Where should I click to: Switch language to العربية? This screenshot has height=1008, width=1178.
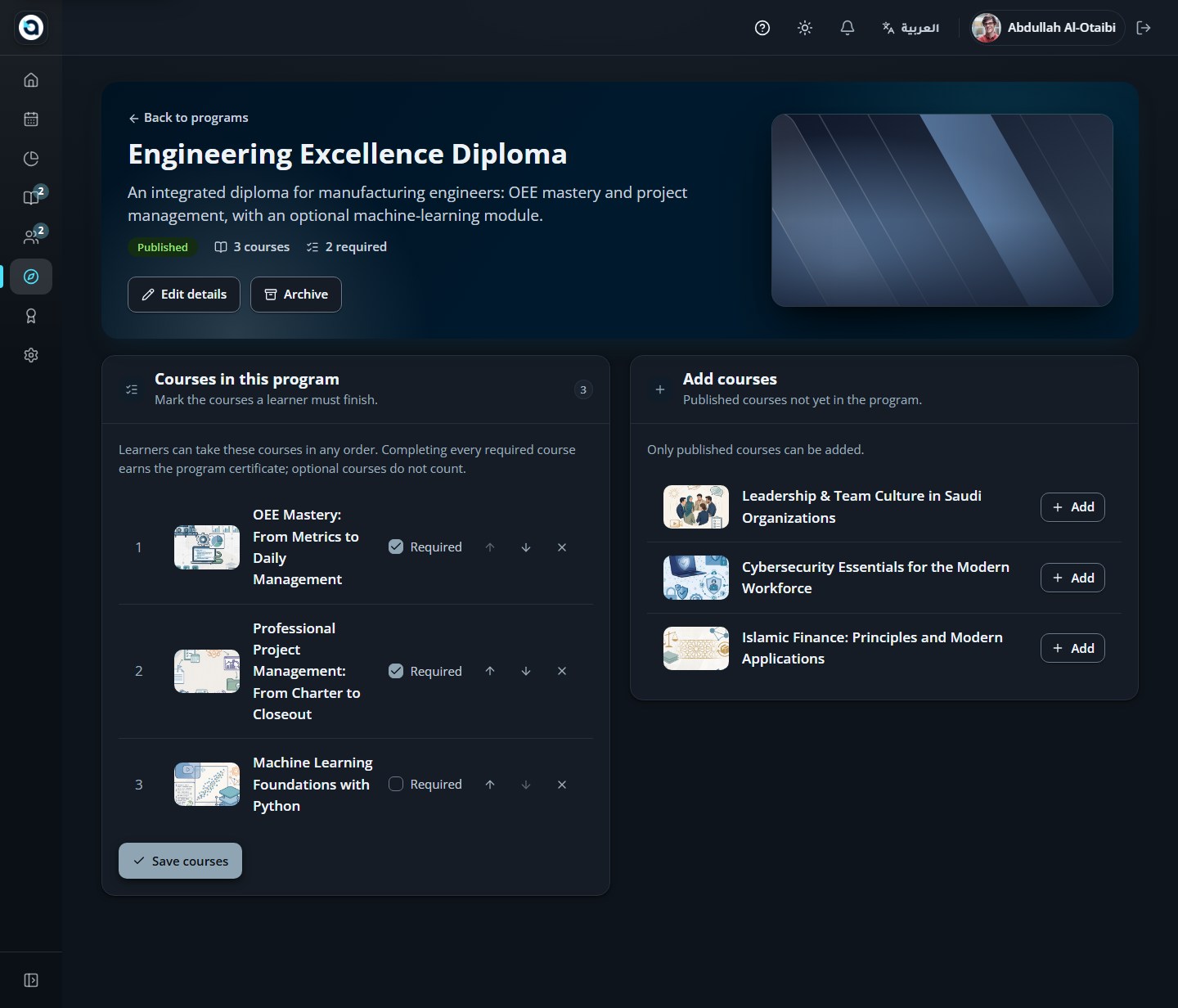(x=910, y=28)
